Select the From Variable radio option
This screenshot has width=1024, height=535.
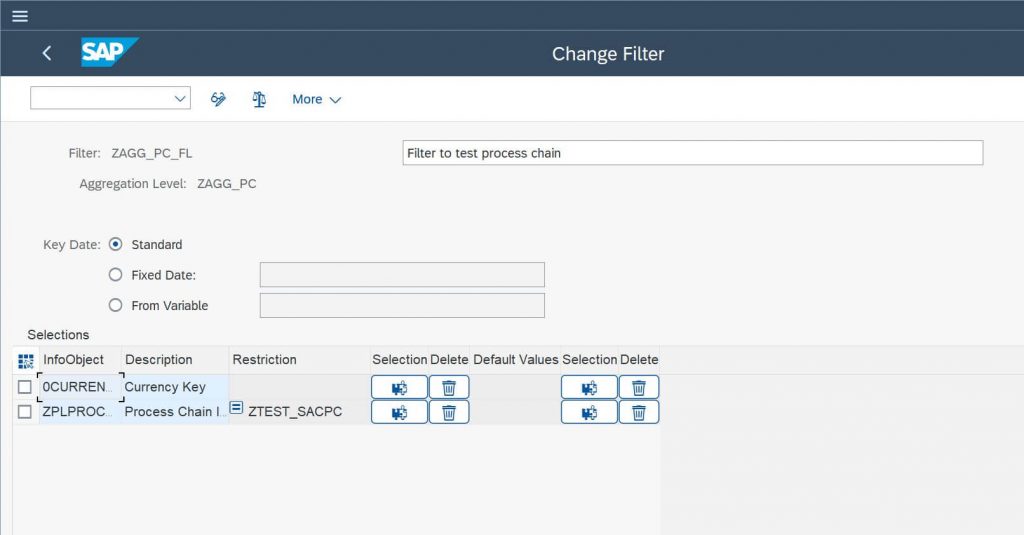pos(116,305)
